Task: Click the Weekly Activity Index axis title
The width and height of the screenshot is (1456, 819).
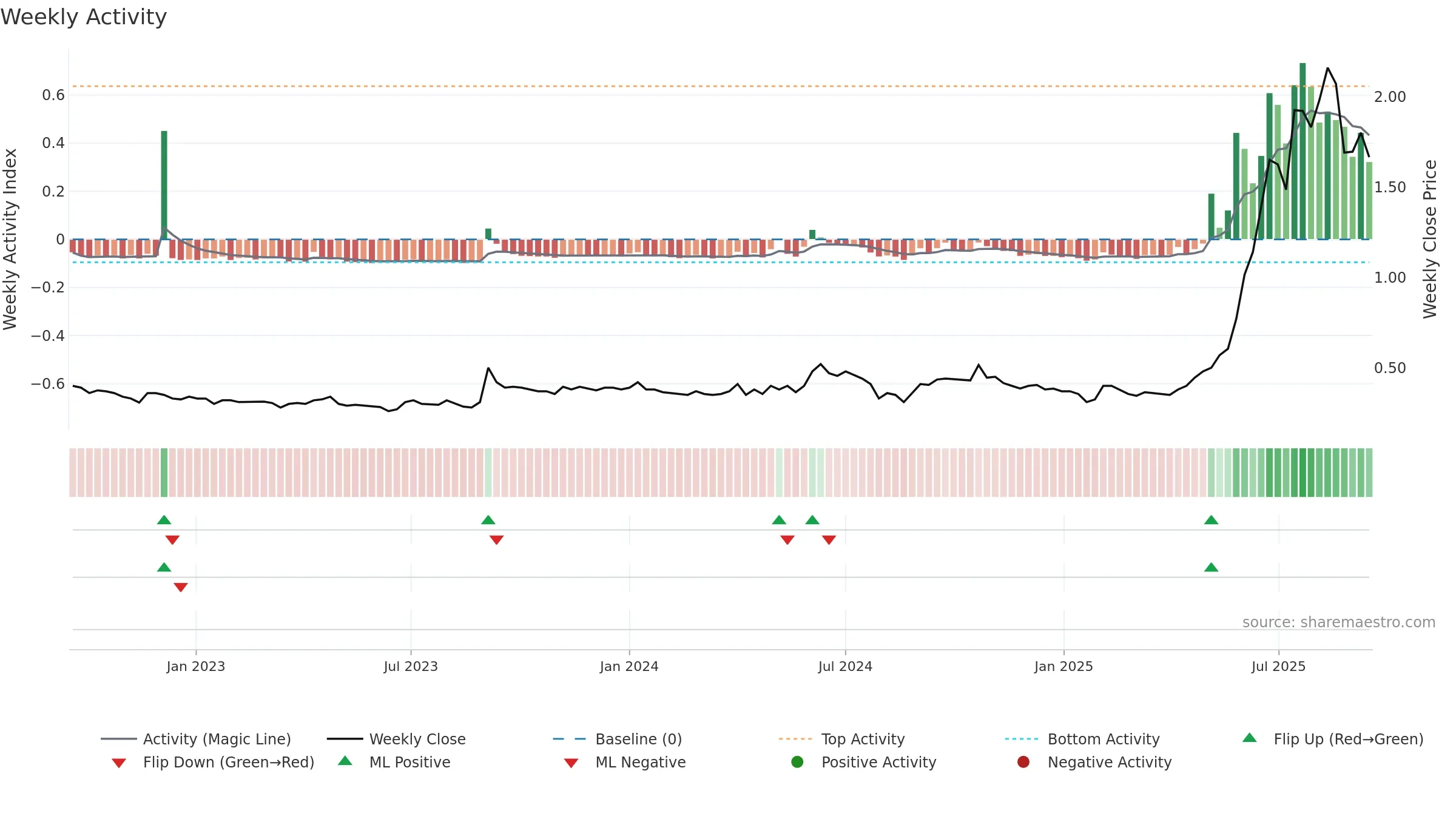Action: [x=10, y=239]
